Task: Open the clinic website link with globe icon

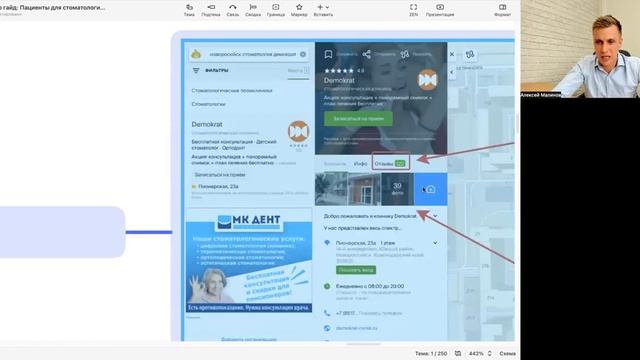Action: click(x=356, y=328)
